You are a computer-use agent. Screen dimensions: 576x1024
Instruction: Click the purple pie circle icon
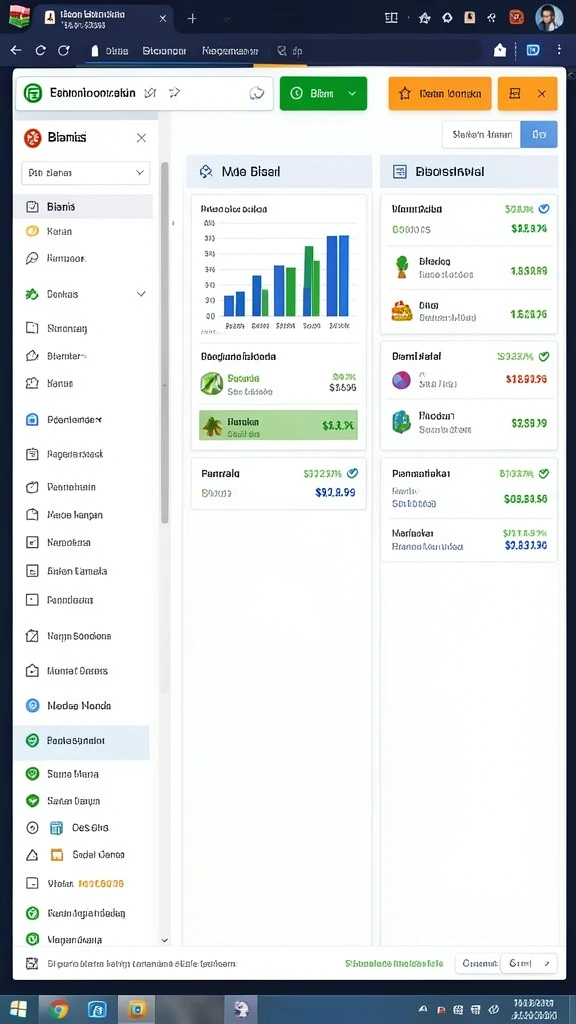[400, 380]
